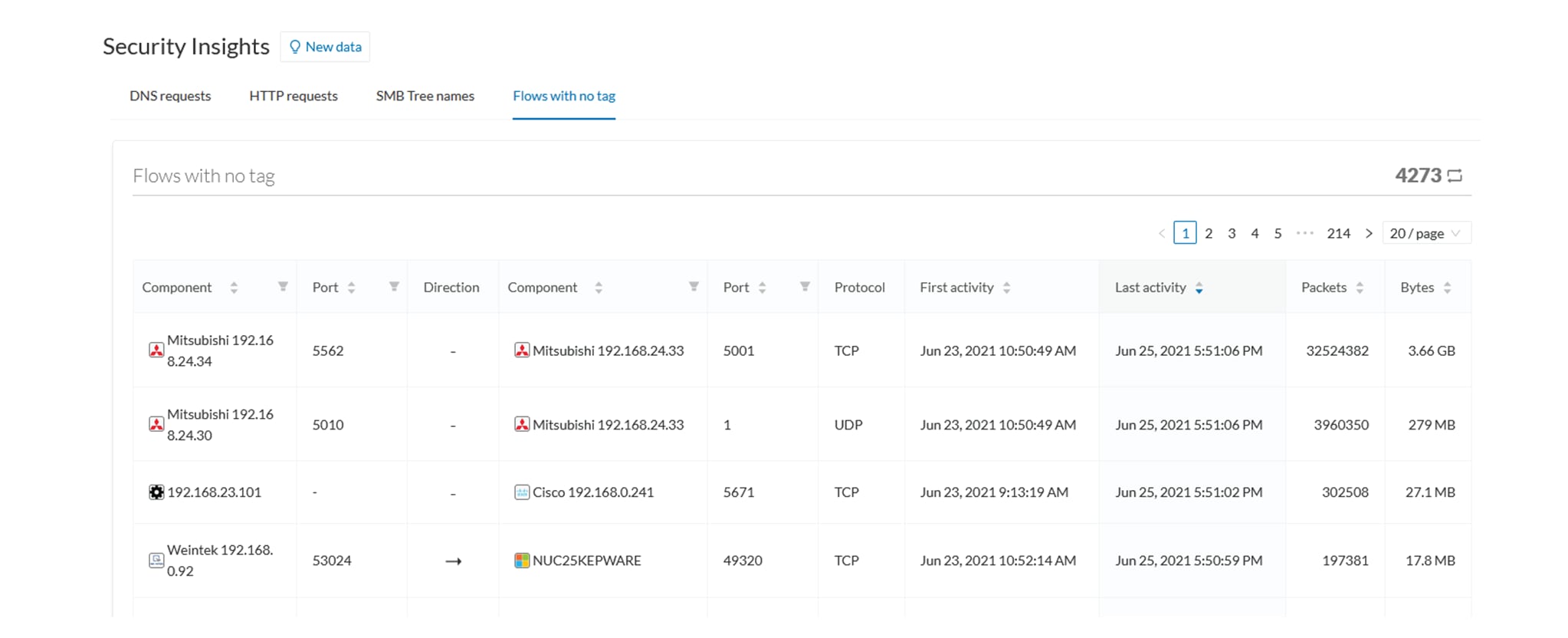The image size is (1568, 638).
Task: Click the Direction column header
Action: pos(451,288)
